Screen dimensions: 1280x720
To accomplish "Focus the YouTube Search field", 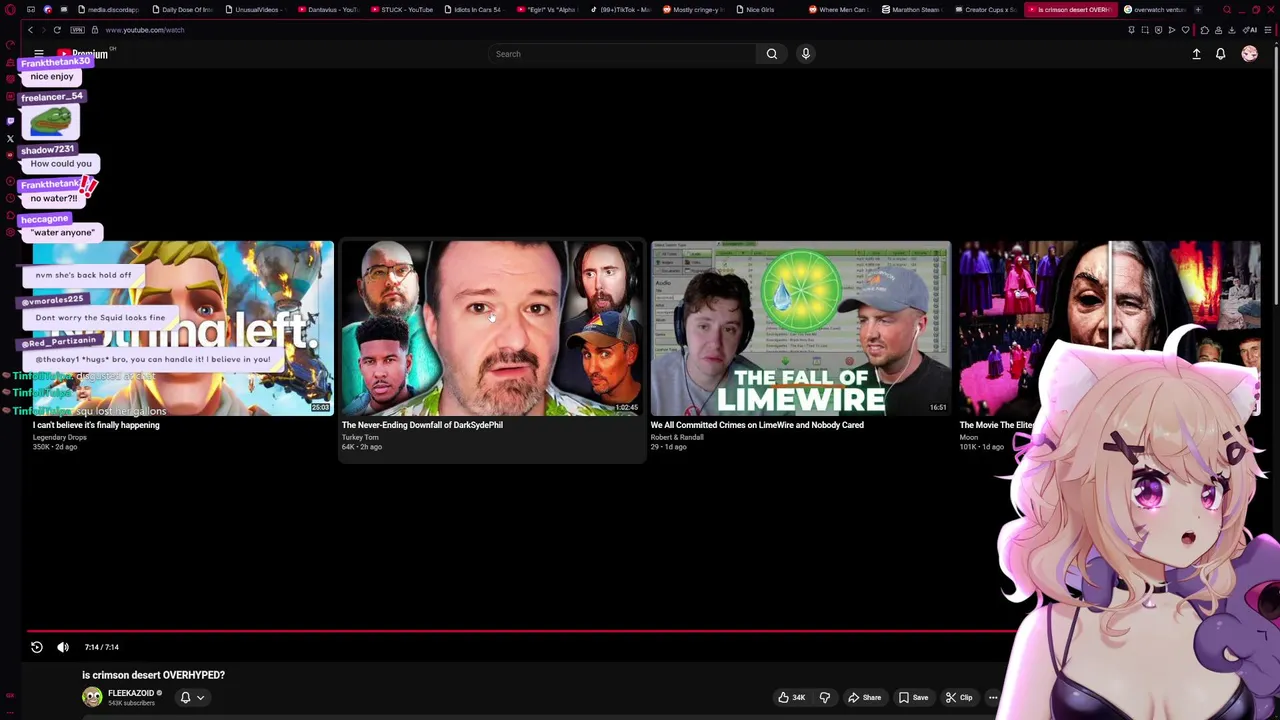I will tap(623, 54).
